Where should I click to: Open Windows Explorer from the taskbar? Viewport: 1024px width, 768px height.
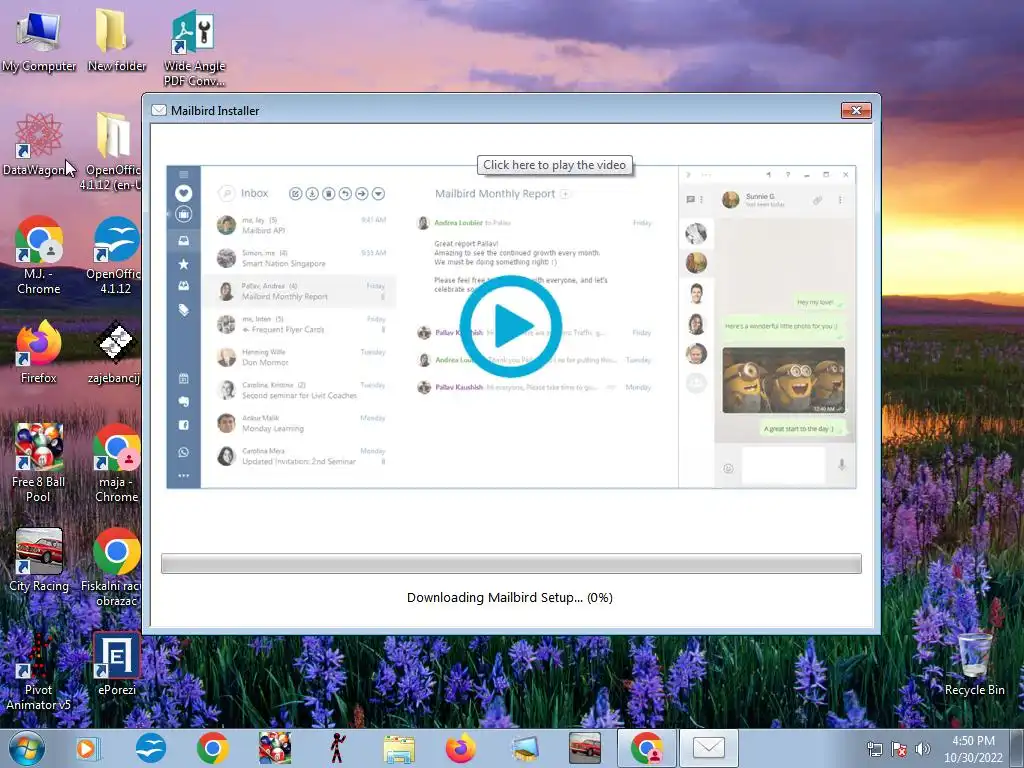pos(399,748)
